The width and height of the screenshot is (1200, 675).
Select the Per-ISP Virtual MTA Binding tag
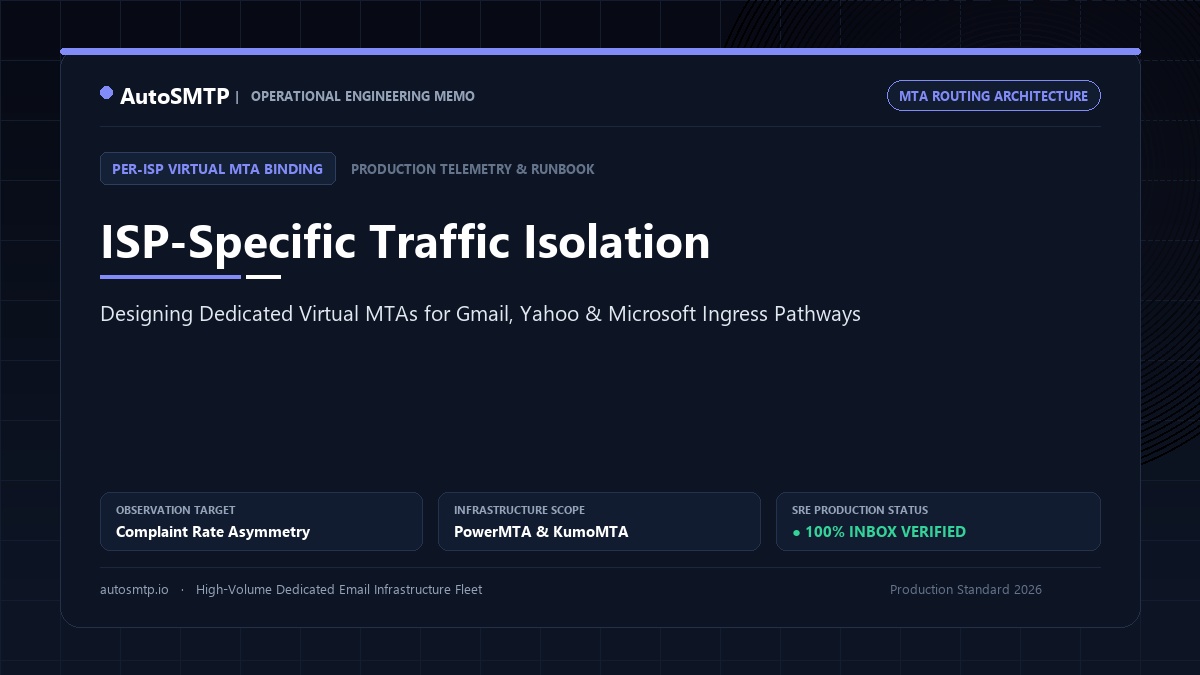point(217,169)
